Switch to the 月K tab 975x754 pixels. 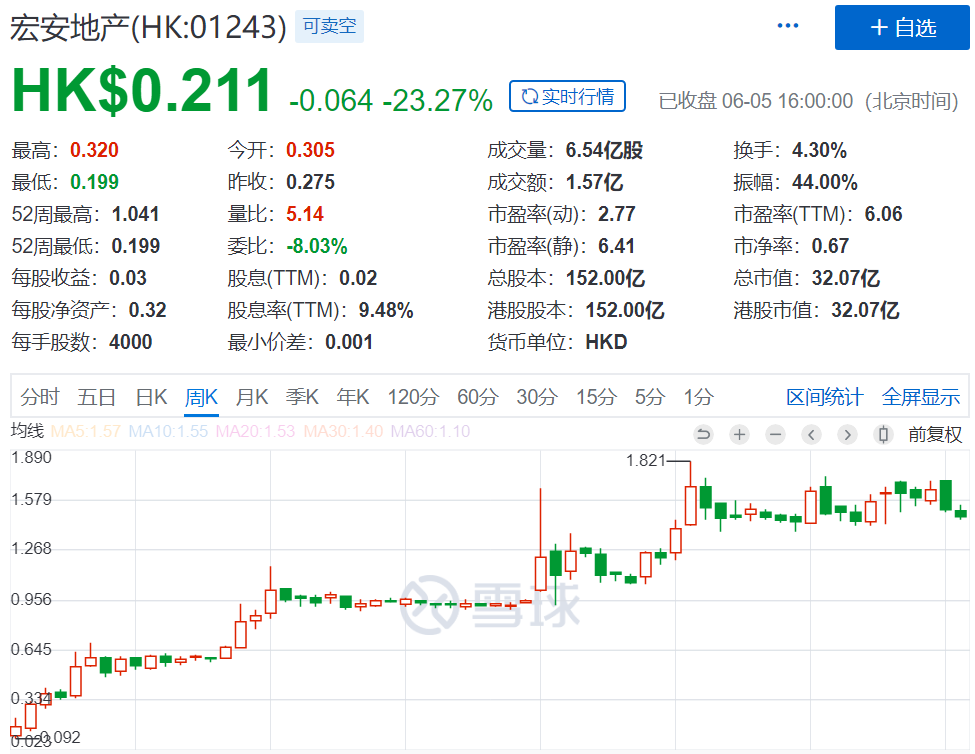pyautogui.click(x=251, y=397)
